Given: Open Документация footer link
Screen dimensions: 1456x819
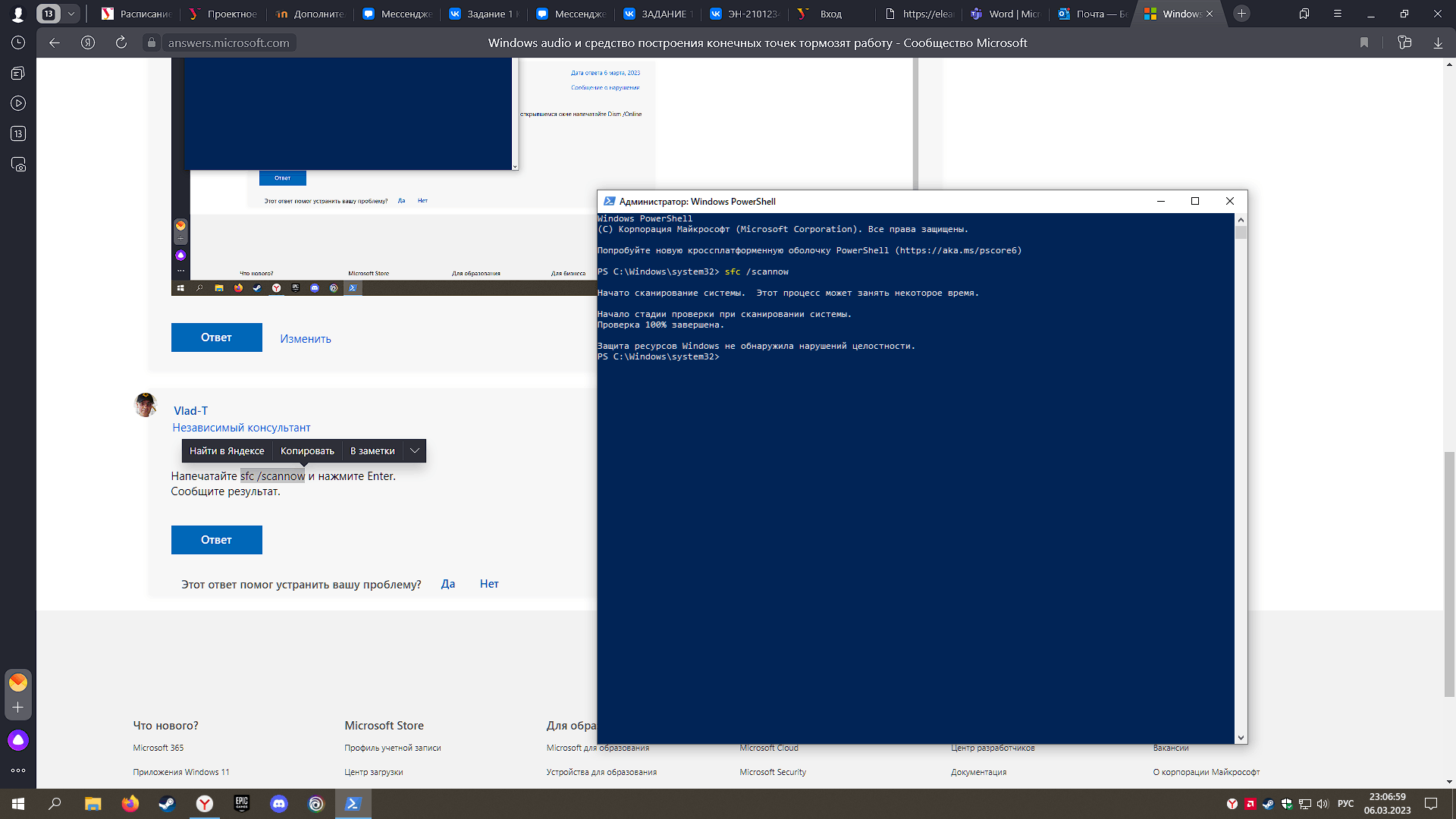Looking at the screenshot, I should [x=979, y=772].
